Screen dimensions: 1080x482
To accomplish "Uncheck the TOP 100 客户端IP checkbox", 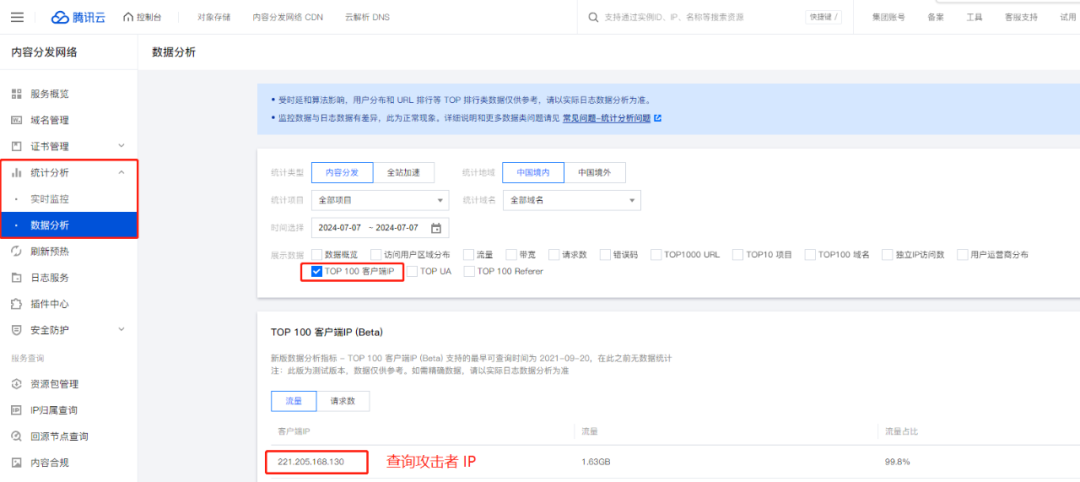I will 317,271.
